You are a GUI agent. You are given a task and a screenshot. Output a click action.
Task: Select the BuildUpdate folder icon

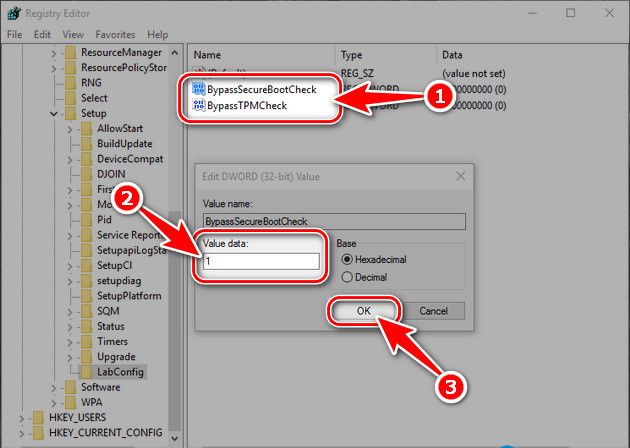[87, 144]
